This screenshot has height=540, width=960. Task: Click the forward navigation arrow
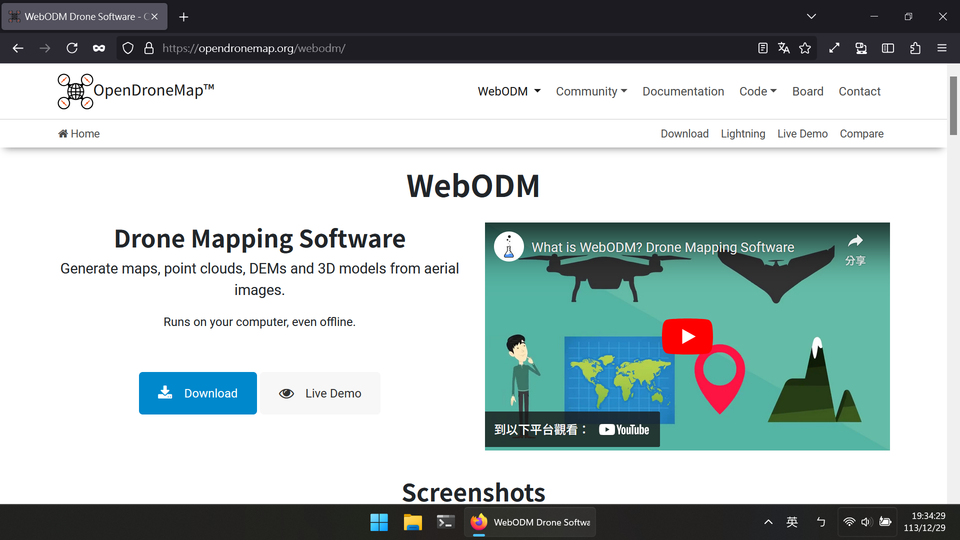(45, 48)
